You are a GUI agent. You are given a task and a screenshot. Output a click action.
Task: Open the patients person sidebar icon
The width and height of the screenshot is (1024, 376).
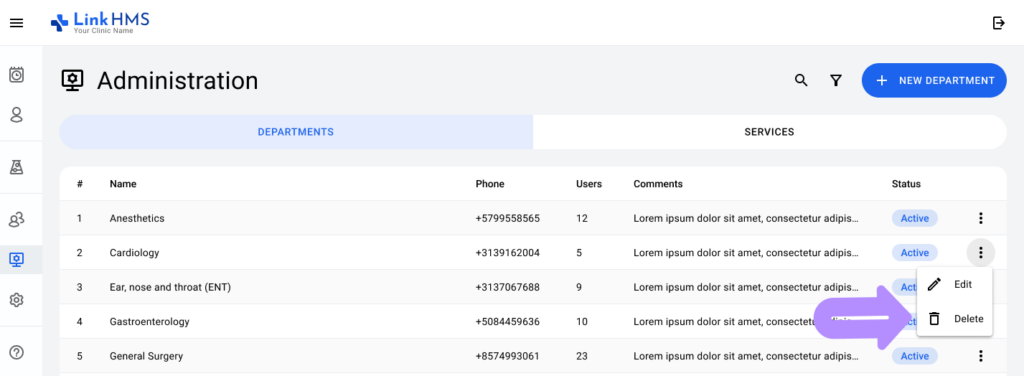(x=16, y=115)
